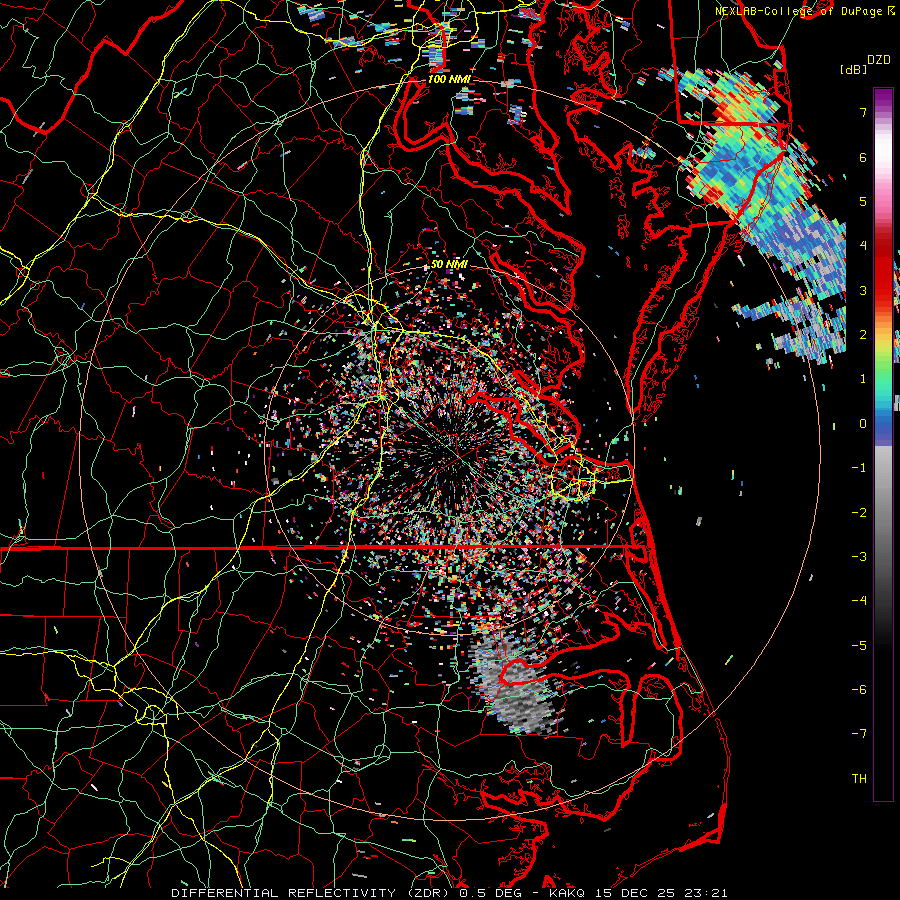The image size is (900, 900).
Task: Click the 0.5 DEG elevation text
Action: 490,893
